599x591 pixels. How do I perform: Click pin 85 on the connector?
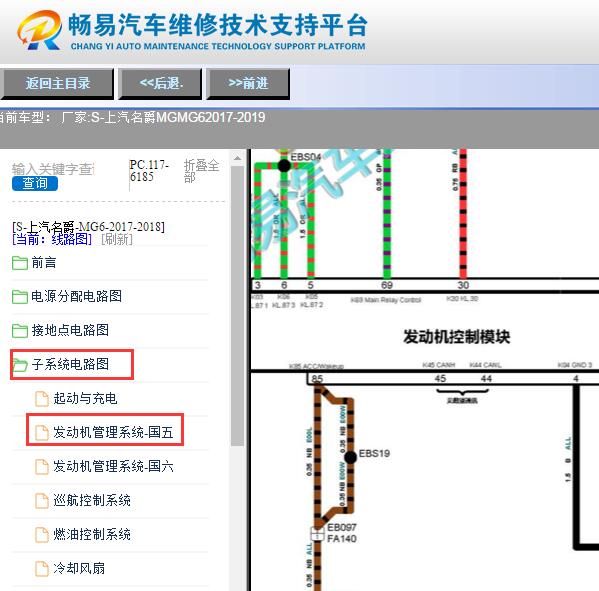(317, 379)
